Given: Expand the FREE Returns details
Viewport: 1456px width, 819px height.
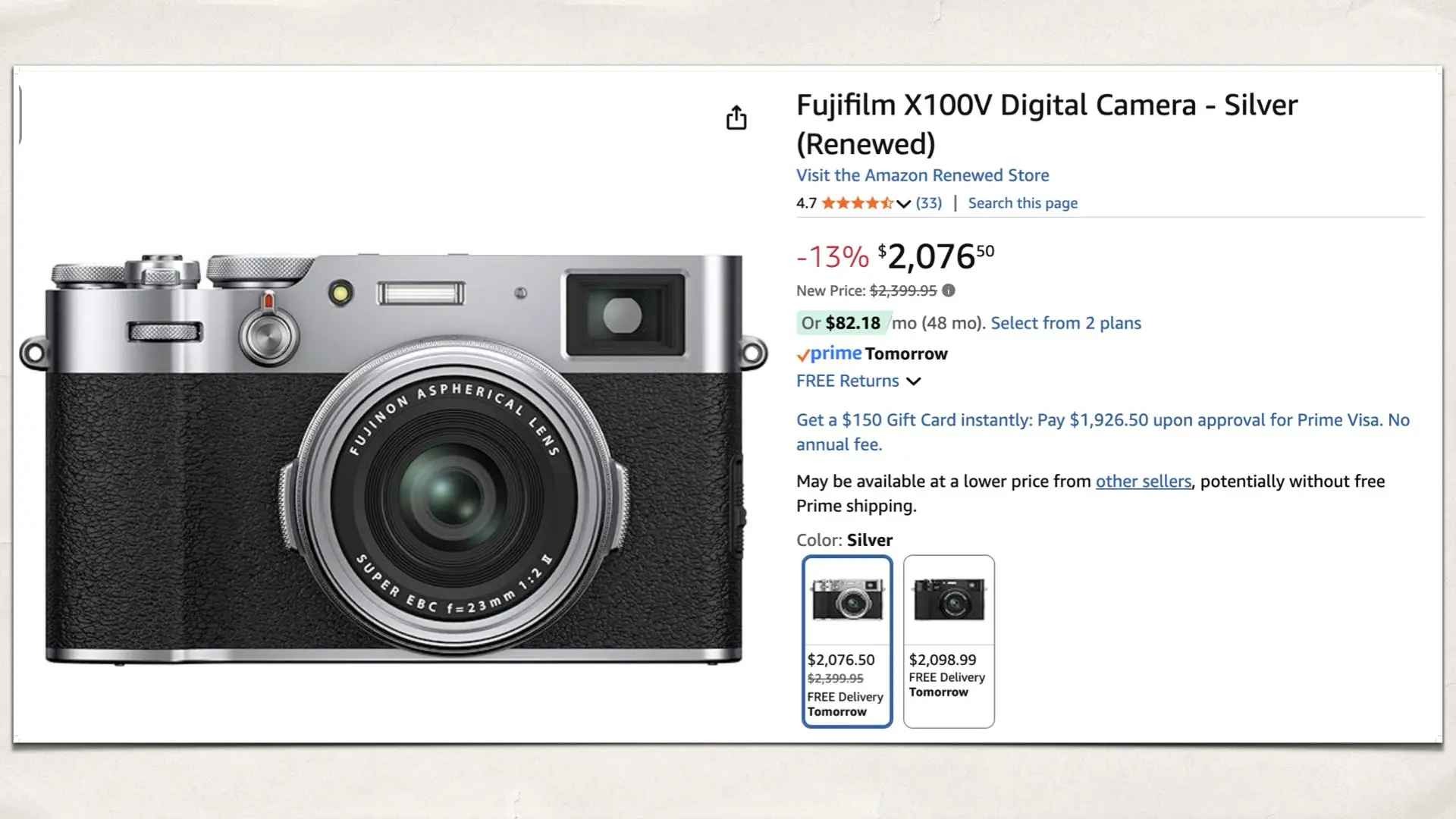Looking at the screenshot, I should click(846, 381).
